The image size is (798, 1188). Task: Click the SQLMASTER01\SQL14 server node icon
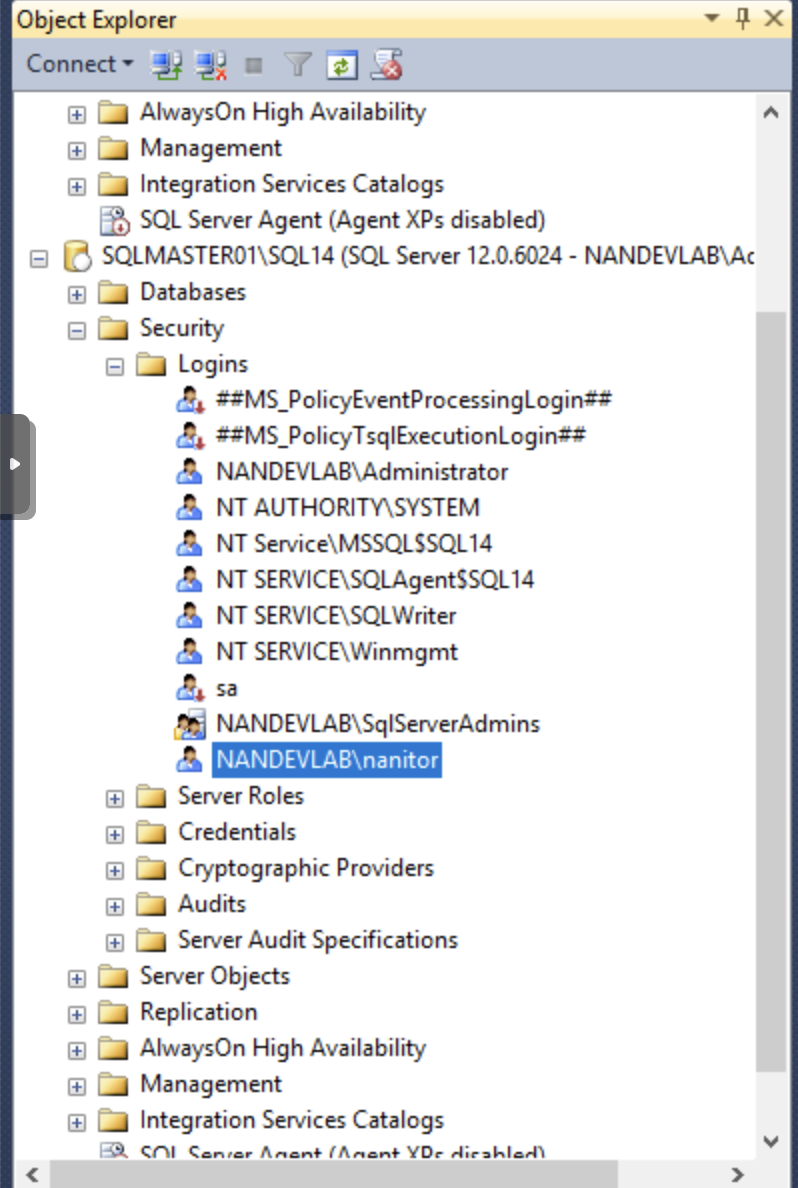tap(77, 256)
